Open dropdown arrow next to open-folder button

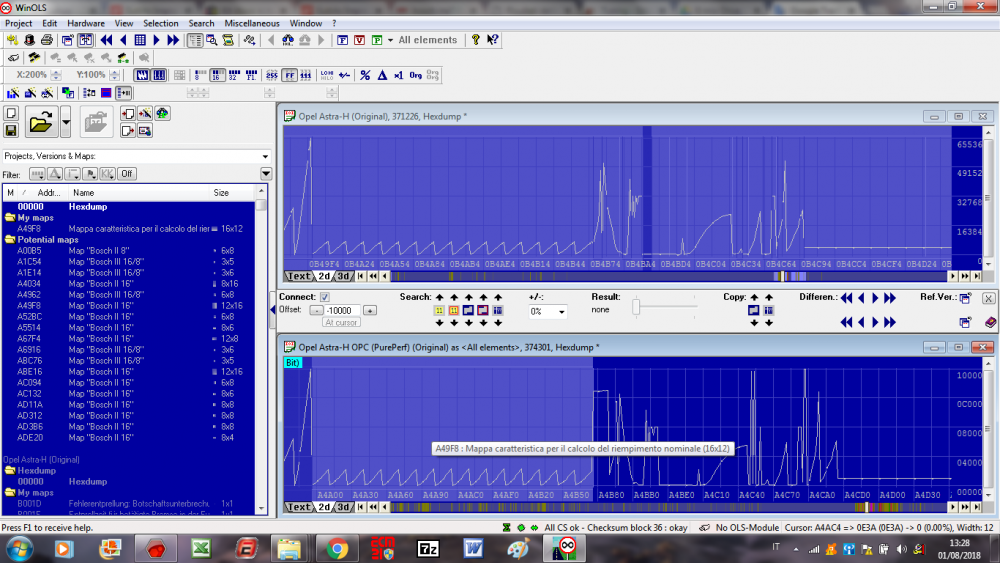66,122
